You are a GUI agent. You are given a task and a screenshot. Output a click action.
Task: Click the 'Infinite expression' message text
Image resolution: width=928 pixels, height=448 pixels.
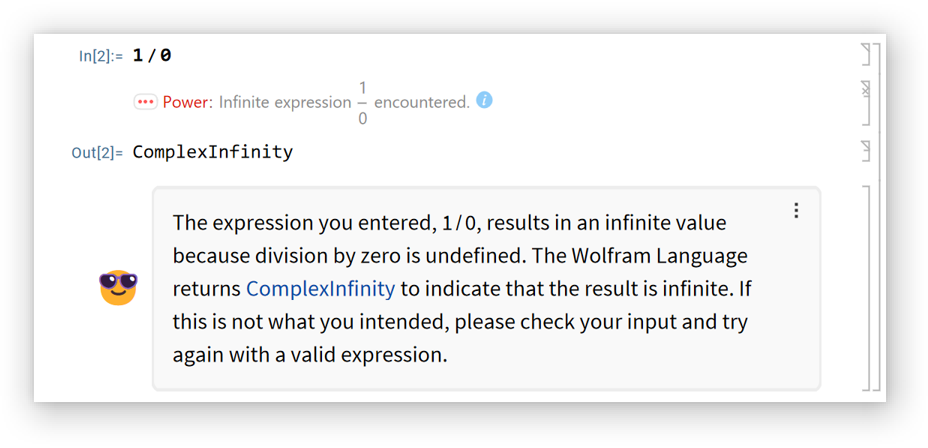click(285, 102)
